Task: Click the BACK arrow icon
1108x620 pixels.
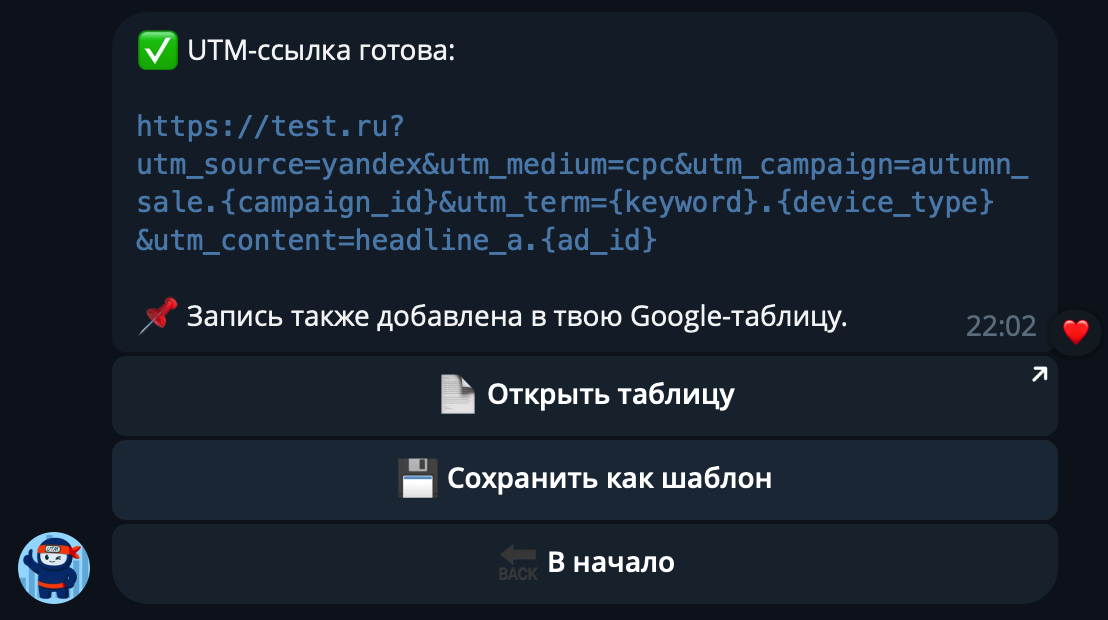Action: 519,560
